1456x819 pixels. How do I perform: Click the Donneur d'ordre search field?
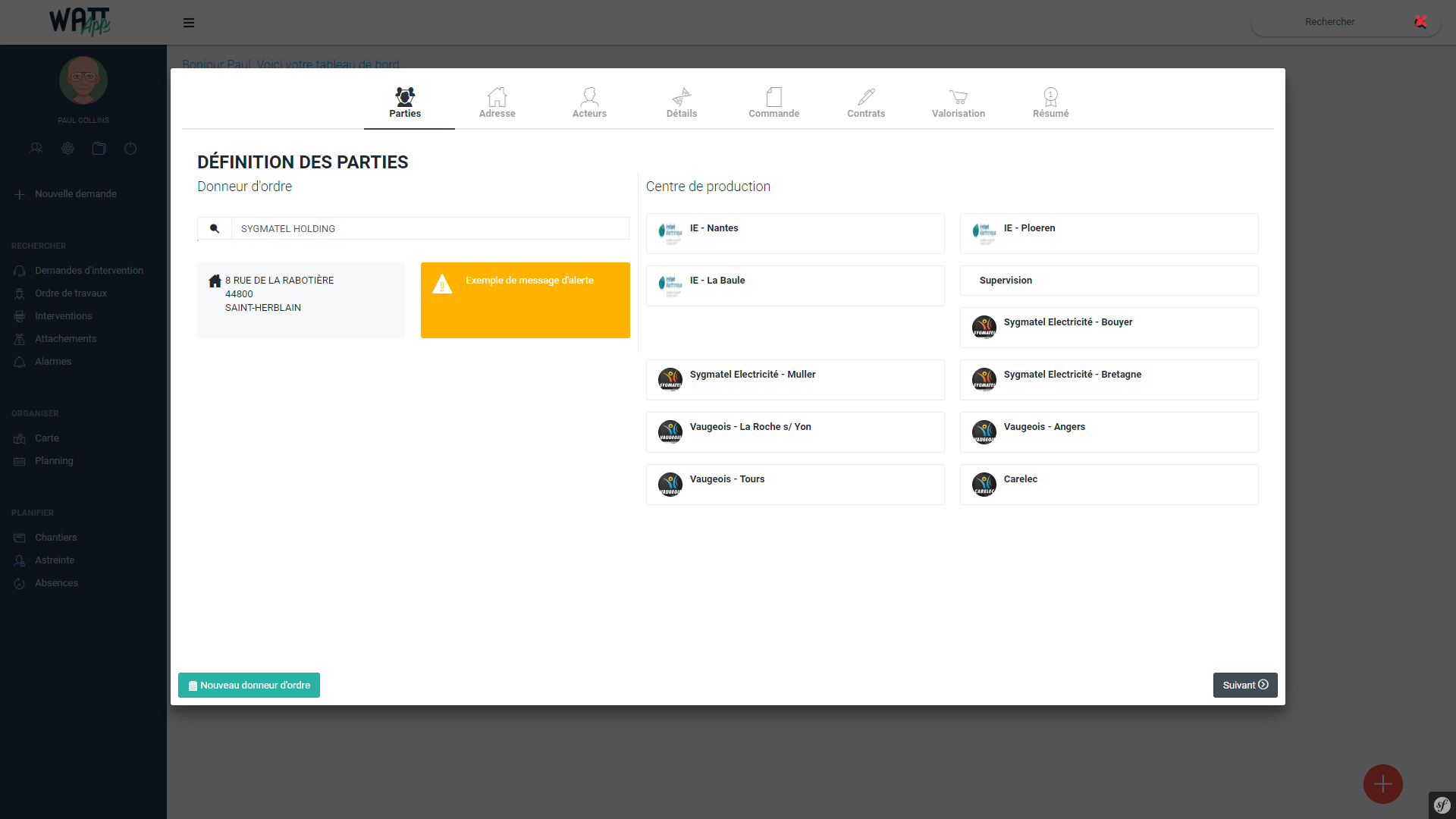(x=429, y=228)
